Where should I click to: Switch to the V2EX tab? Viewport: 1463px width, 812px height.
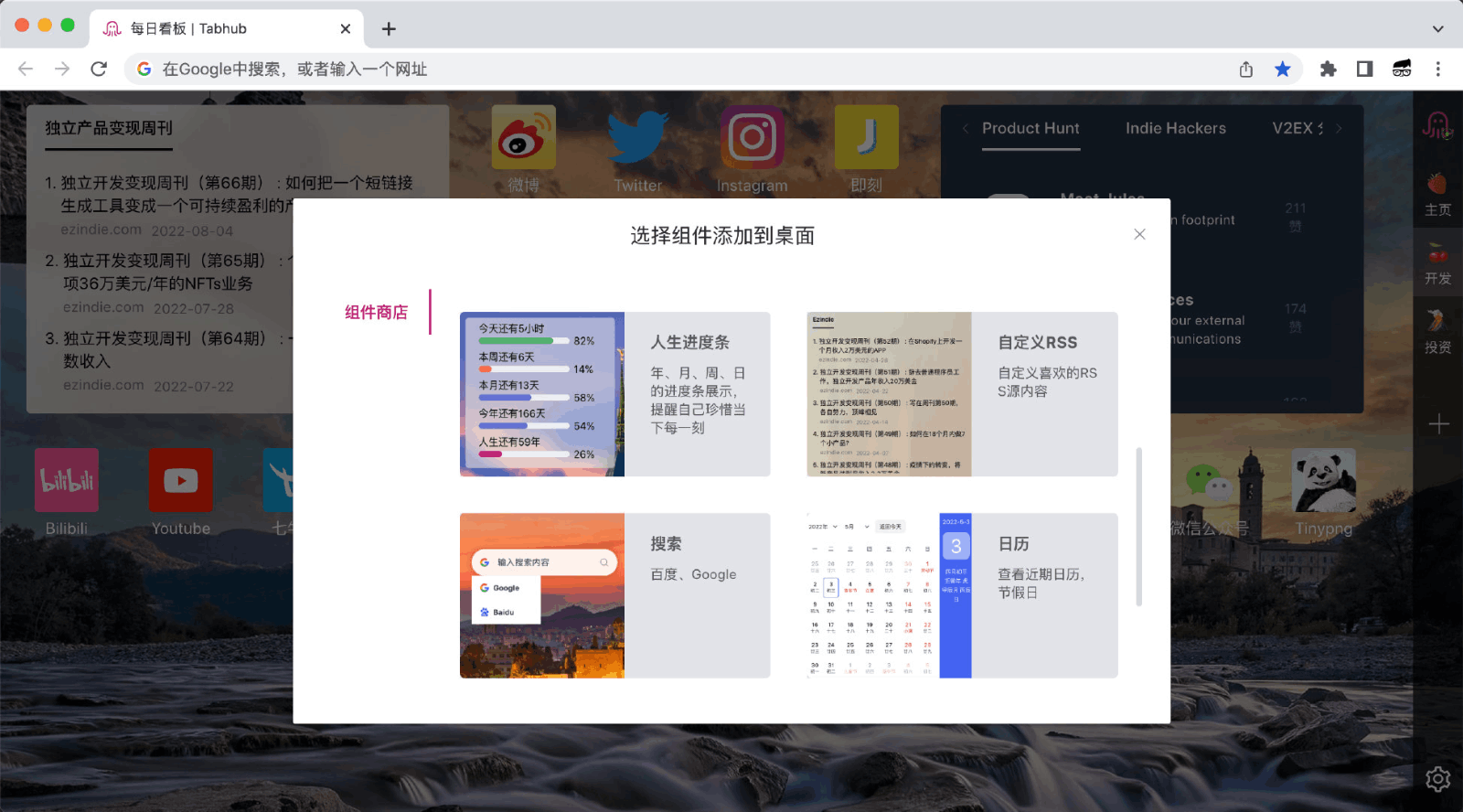pos(1297,128)
